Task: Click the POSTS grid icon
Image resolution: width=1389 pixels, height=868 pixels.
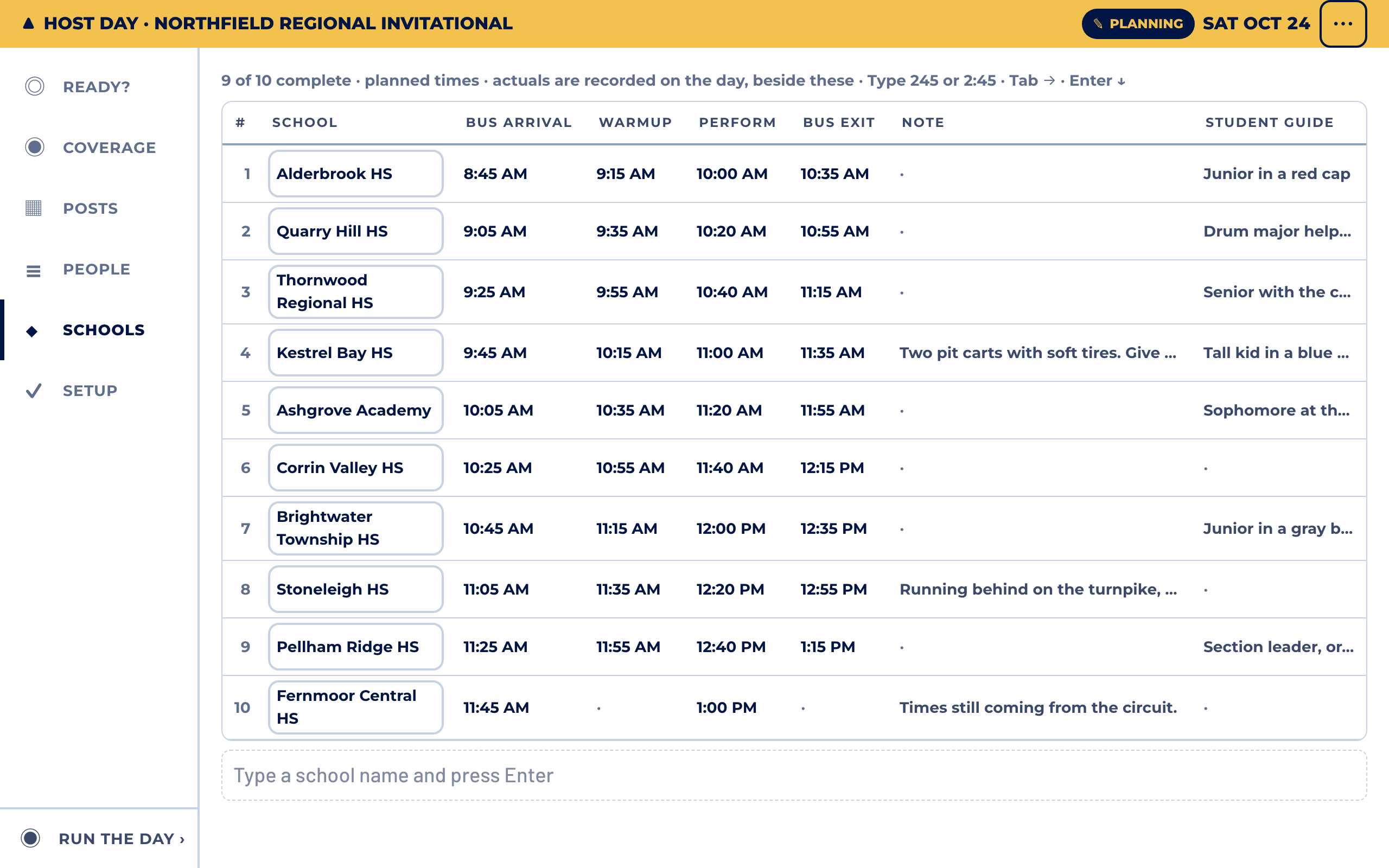Action: 34,208
